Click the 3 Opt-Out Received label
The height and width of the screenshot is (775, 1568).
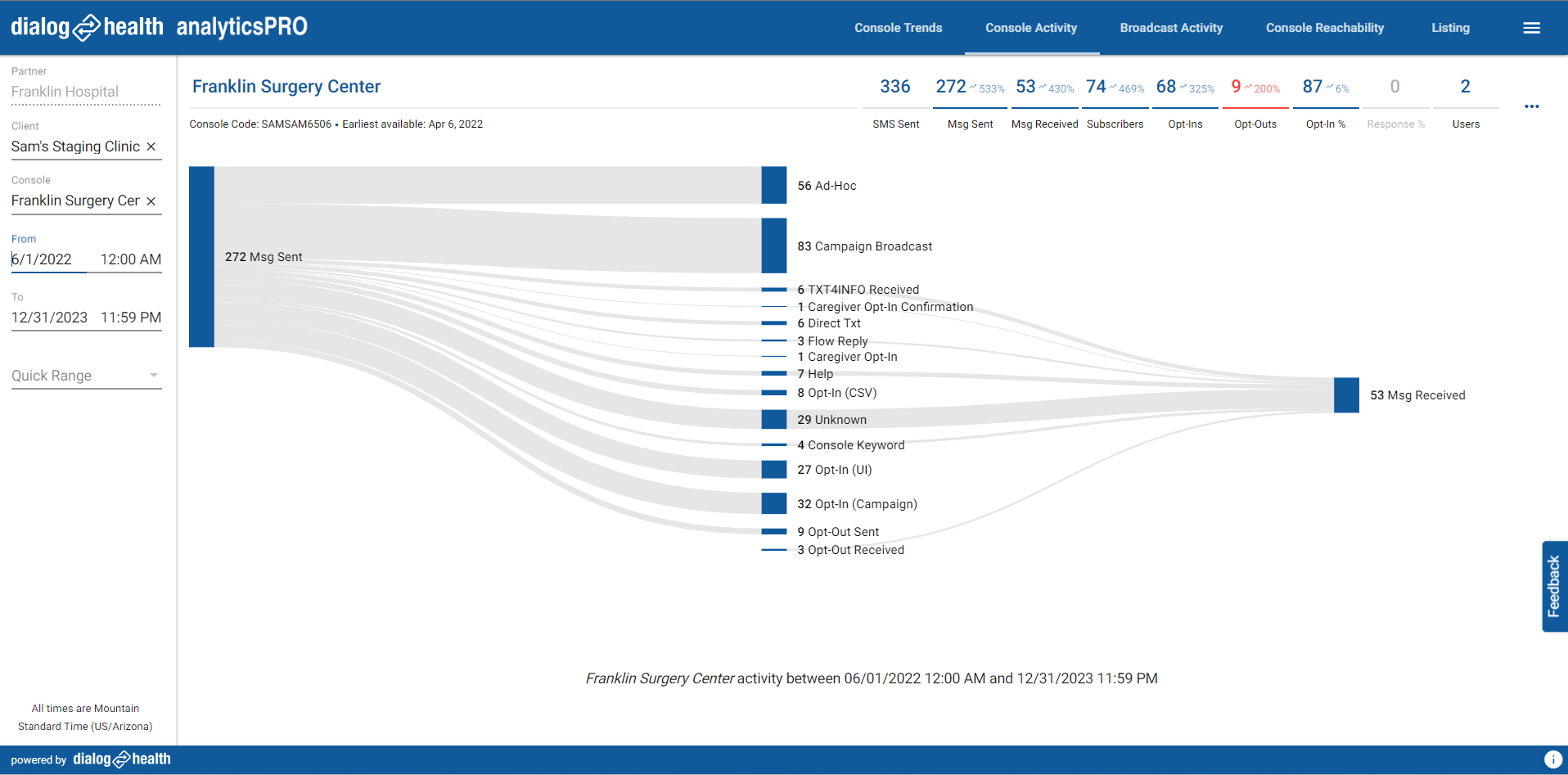[850, 550]
